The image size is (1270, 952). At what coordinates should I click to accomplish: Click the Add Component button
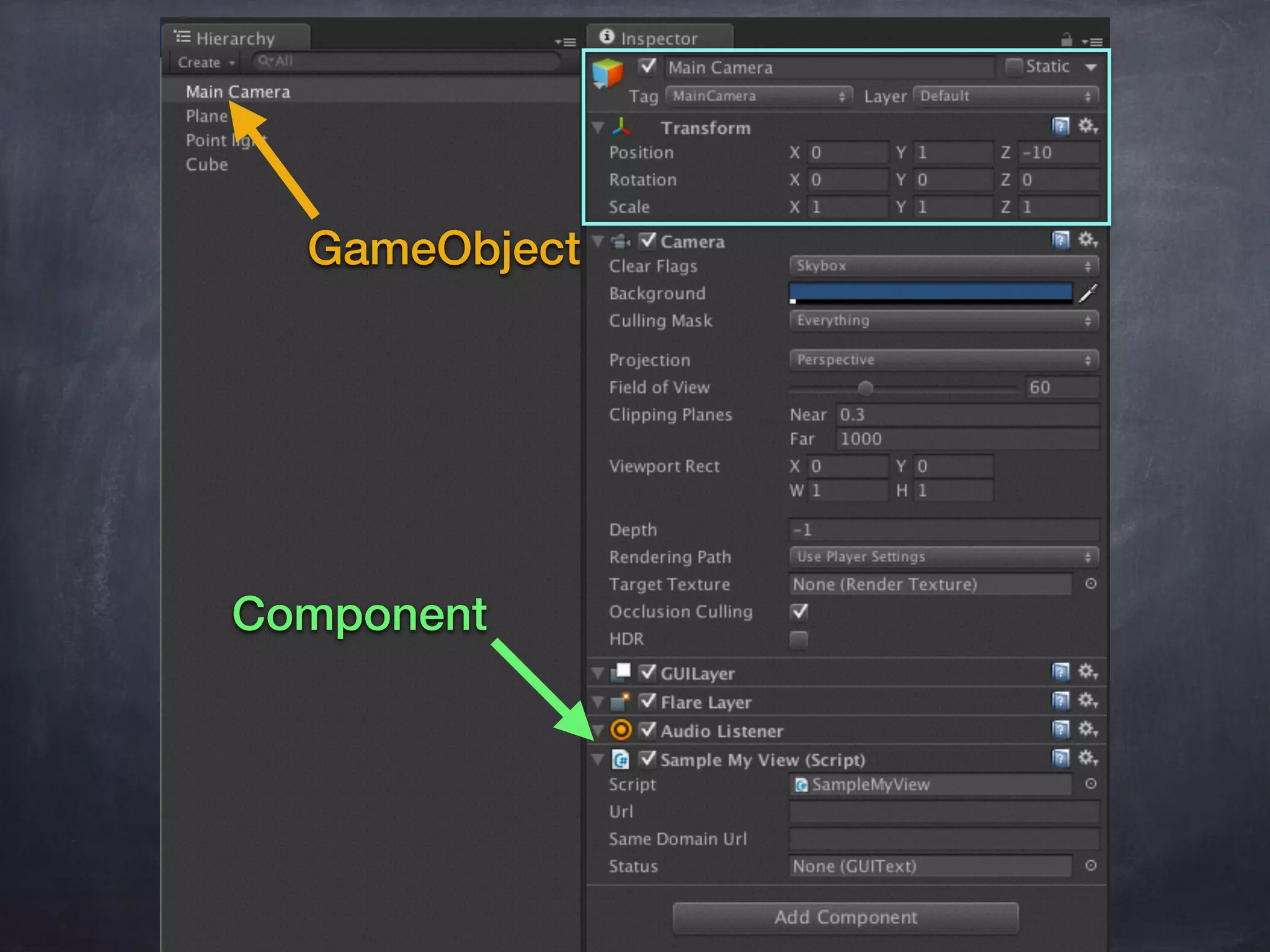[845, 917]
